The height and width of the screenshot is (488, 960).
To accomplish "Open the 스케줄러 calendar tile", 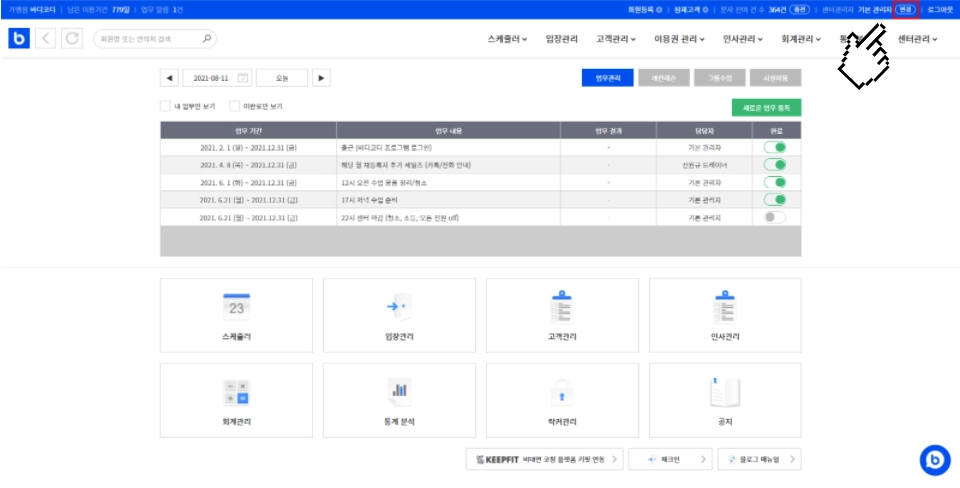I will [236, 315].
